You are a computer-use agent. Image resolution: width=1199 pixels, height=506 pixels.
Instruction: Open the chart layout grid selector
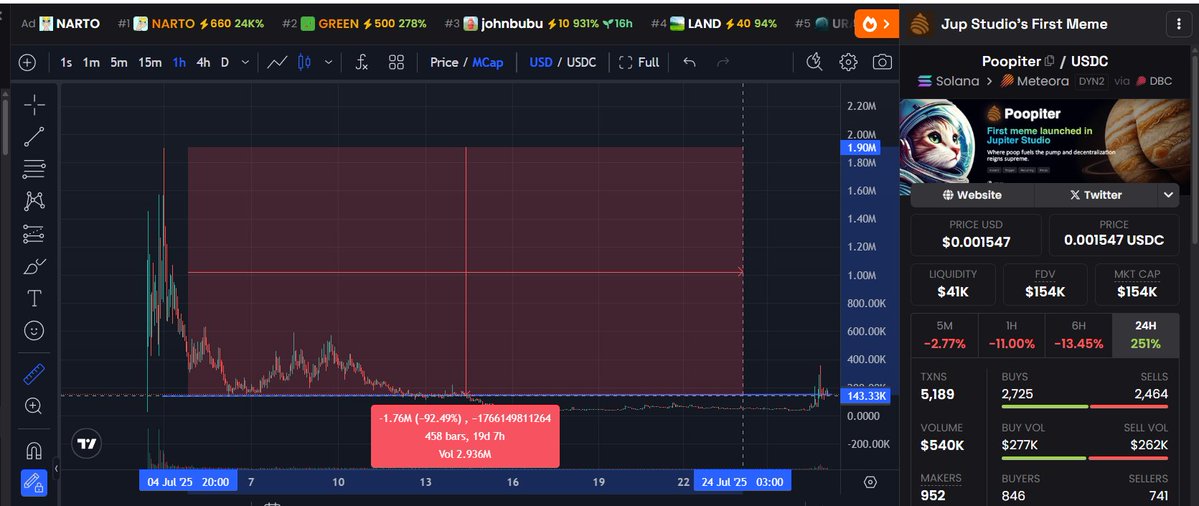point(396,63)
